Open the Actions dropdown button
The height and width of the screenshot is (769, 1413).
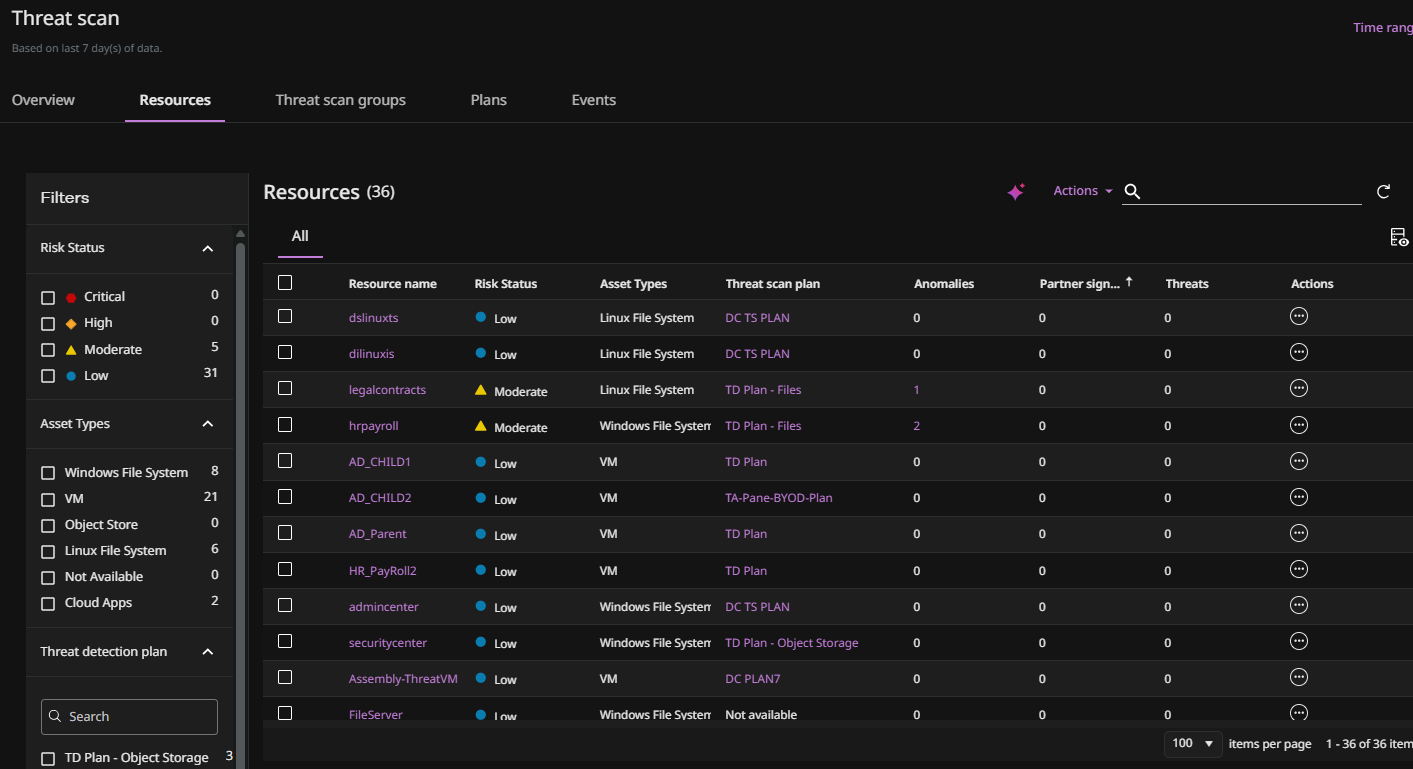pos(1082,191)
